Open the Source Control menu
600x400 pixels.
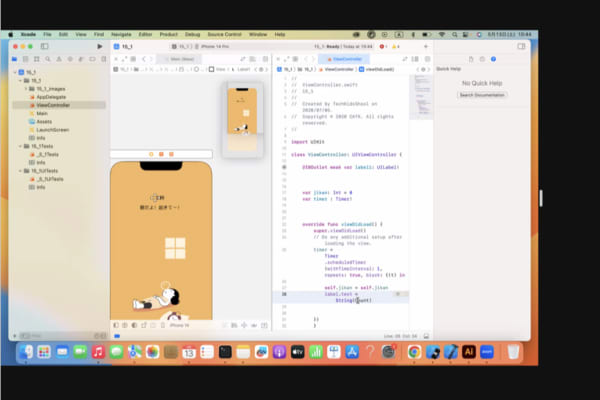pyautogui.click(x=225, y=34)
